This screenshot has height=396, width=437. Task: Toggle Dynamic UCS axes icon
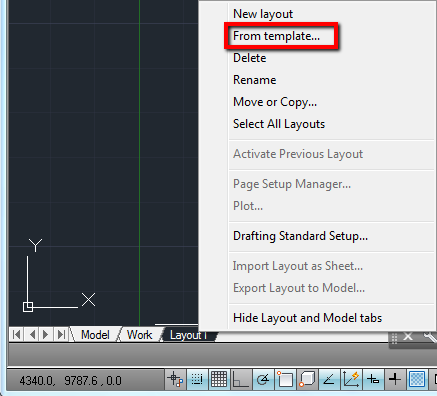click(351, 379)
